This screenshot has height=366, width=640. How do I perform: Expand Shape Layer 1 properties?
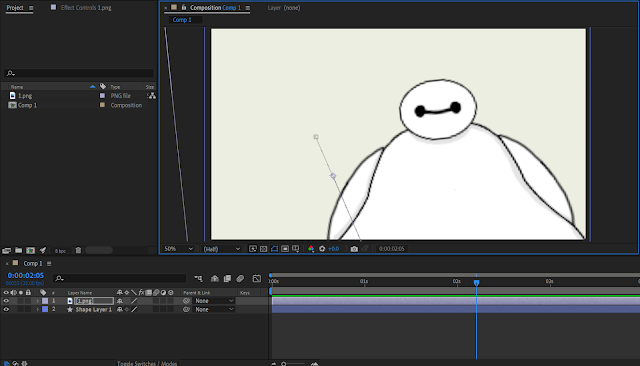37,309
